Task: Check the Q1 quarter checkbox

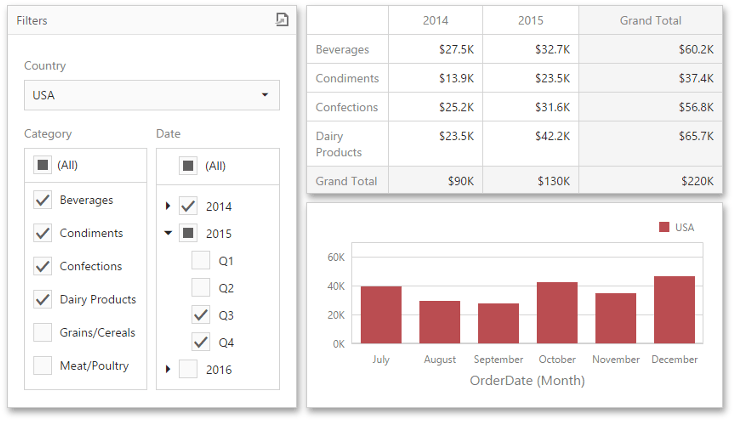Action: coord(201,261)
